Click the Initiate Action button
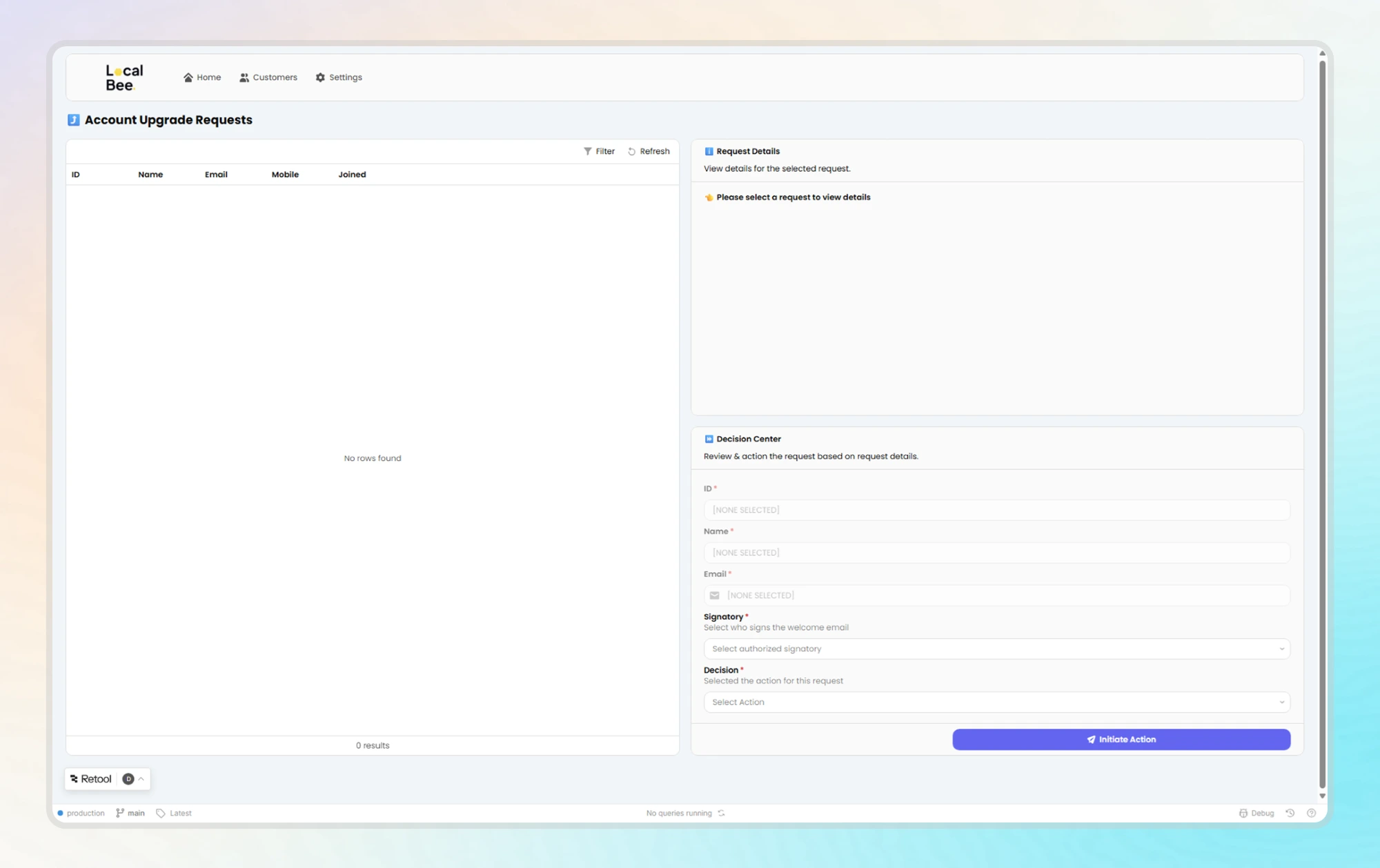Viewport: 1380px width, 868px height. 1121,740
